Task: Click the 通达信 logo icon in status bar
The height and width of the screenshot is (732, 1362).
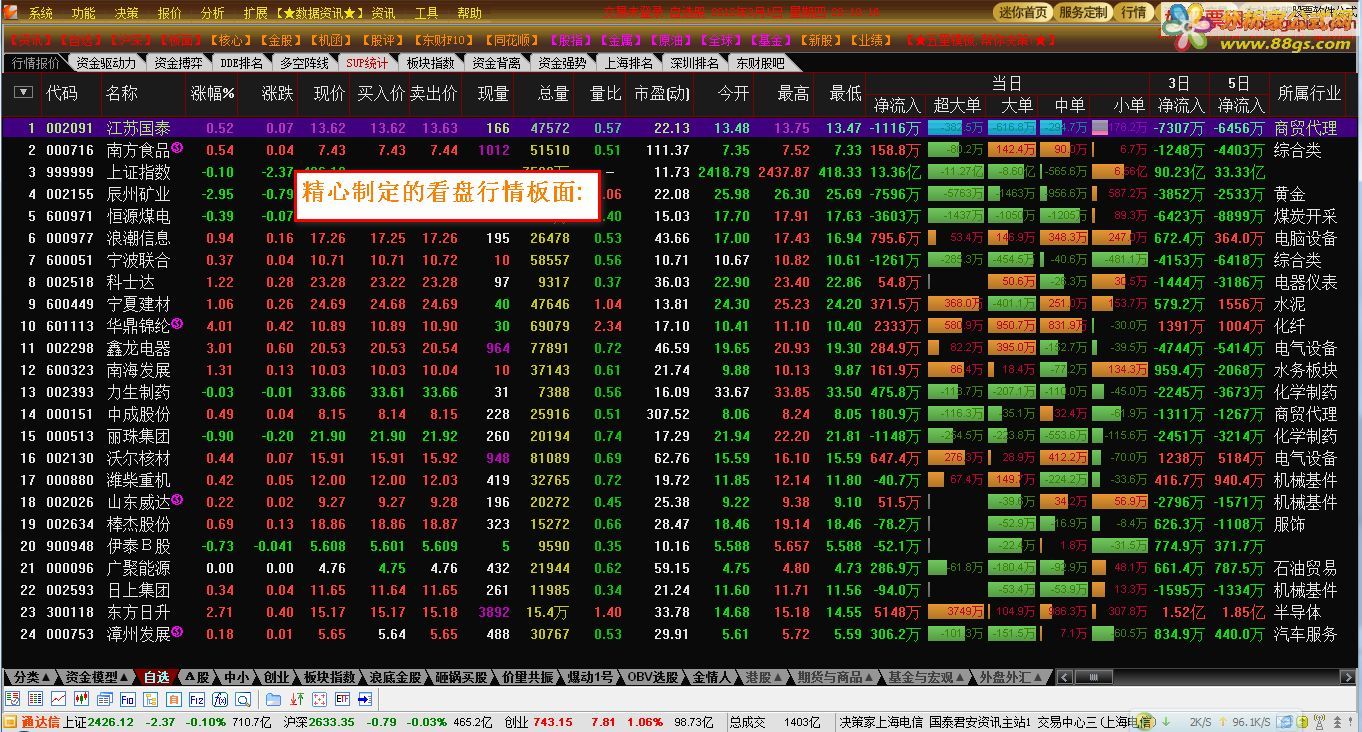Action: (10, 722)
